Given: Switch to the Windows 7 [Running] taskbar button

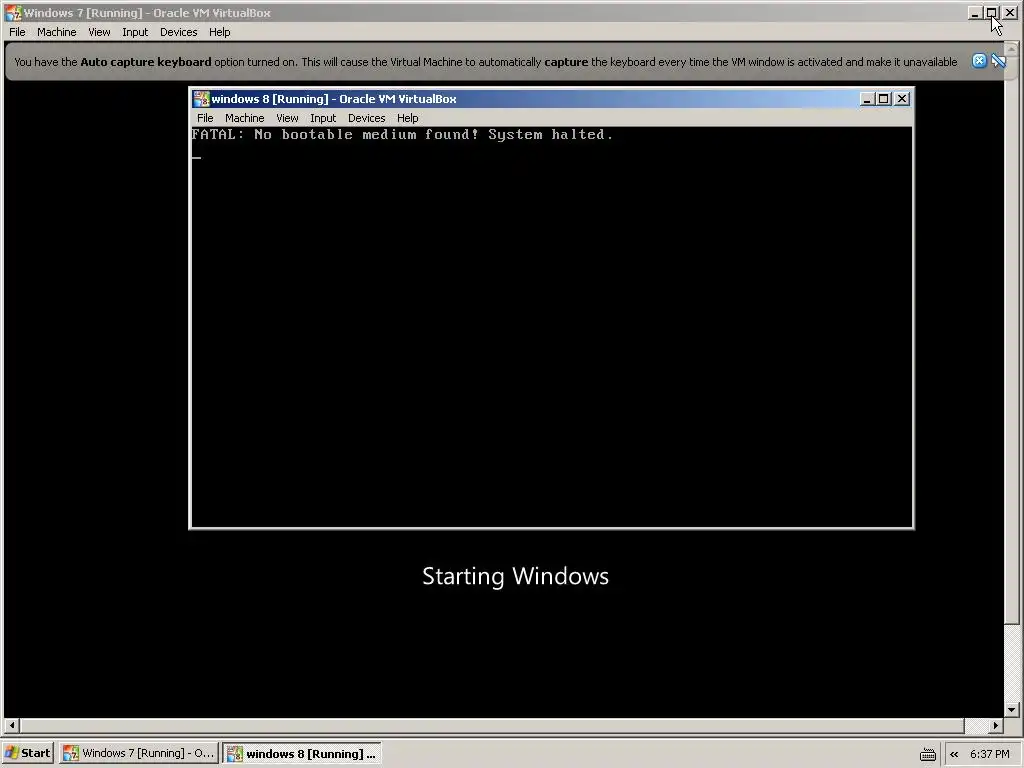Looking at the screenshot, I should (138, 753).
